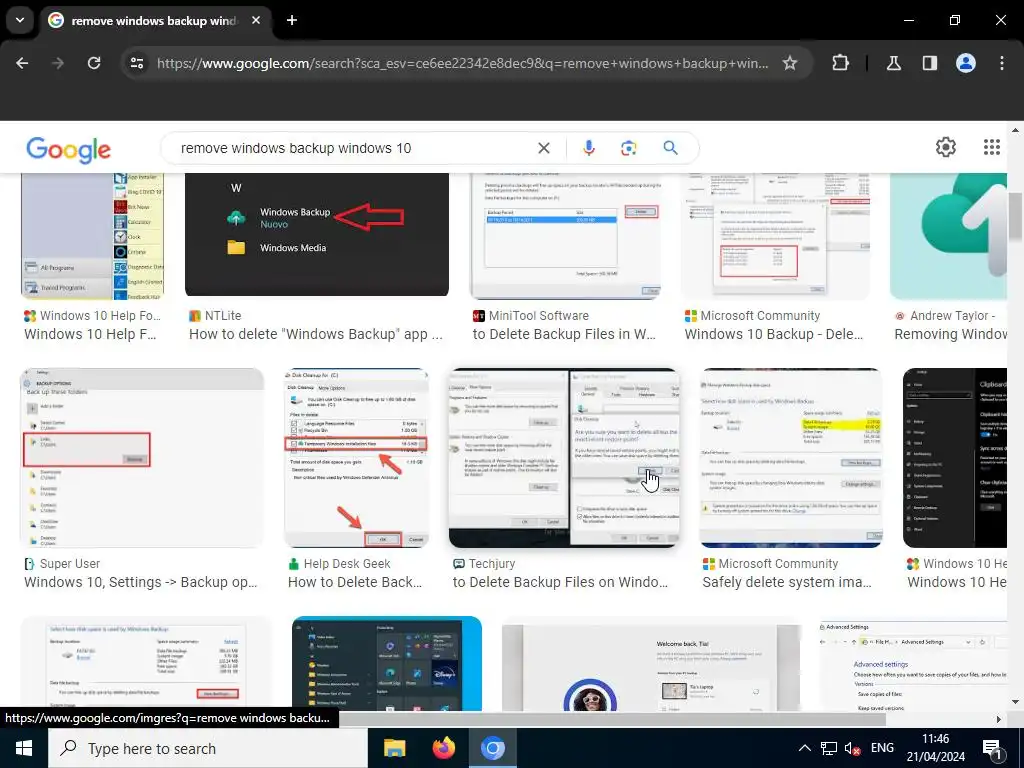
Task: Open the Google apps grid
Action: point(991,147)
